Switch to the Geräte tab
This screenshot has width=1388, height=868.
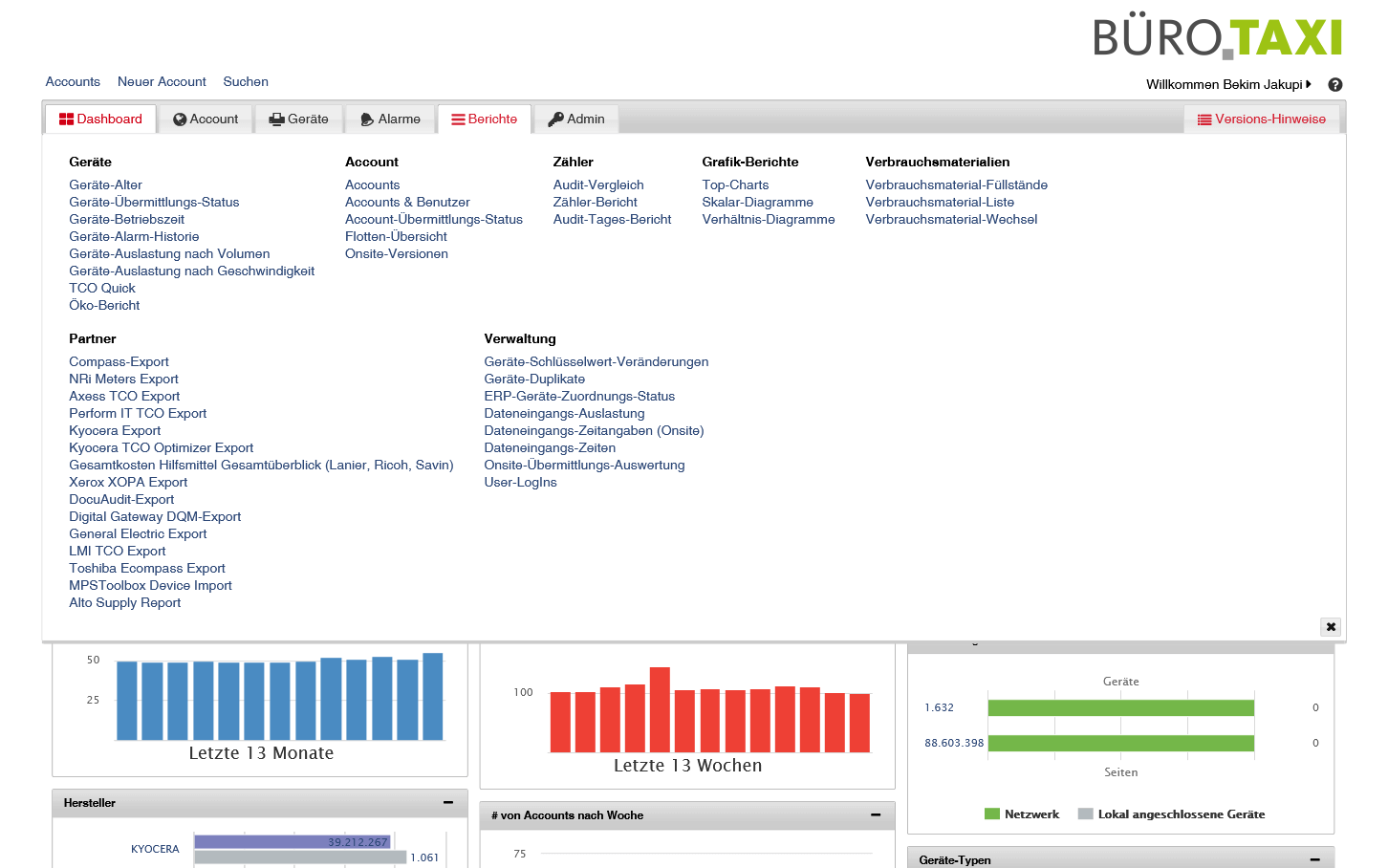click(298, 119)
